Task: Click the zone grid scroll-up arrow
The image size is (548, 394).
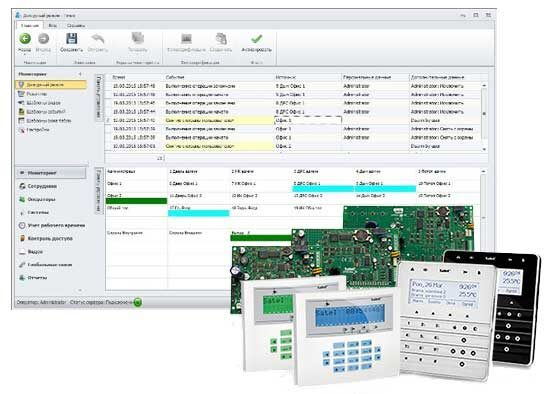Action: (484, 171)
